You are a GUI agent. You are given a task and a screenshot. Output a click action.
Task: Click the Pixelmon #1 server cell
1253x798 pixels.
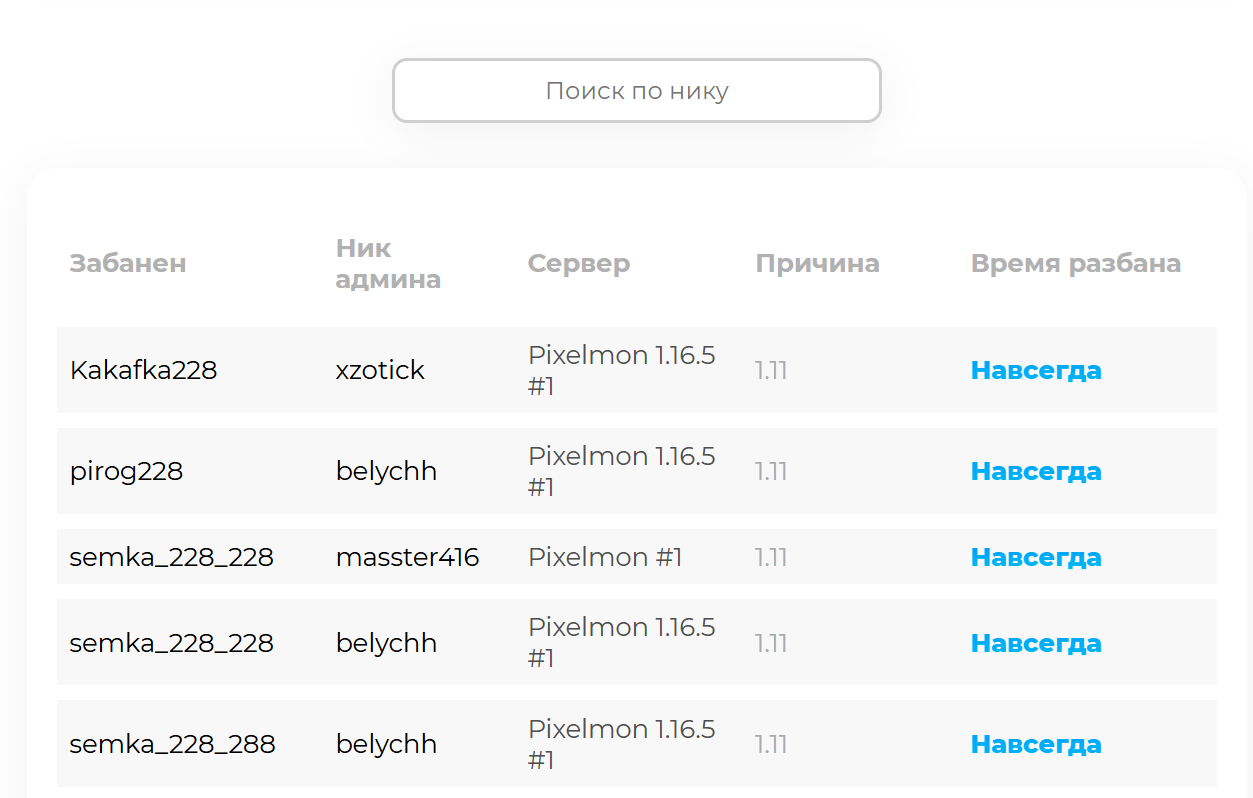tap(604, 557)
